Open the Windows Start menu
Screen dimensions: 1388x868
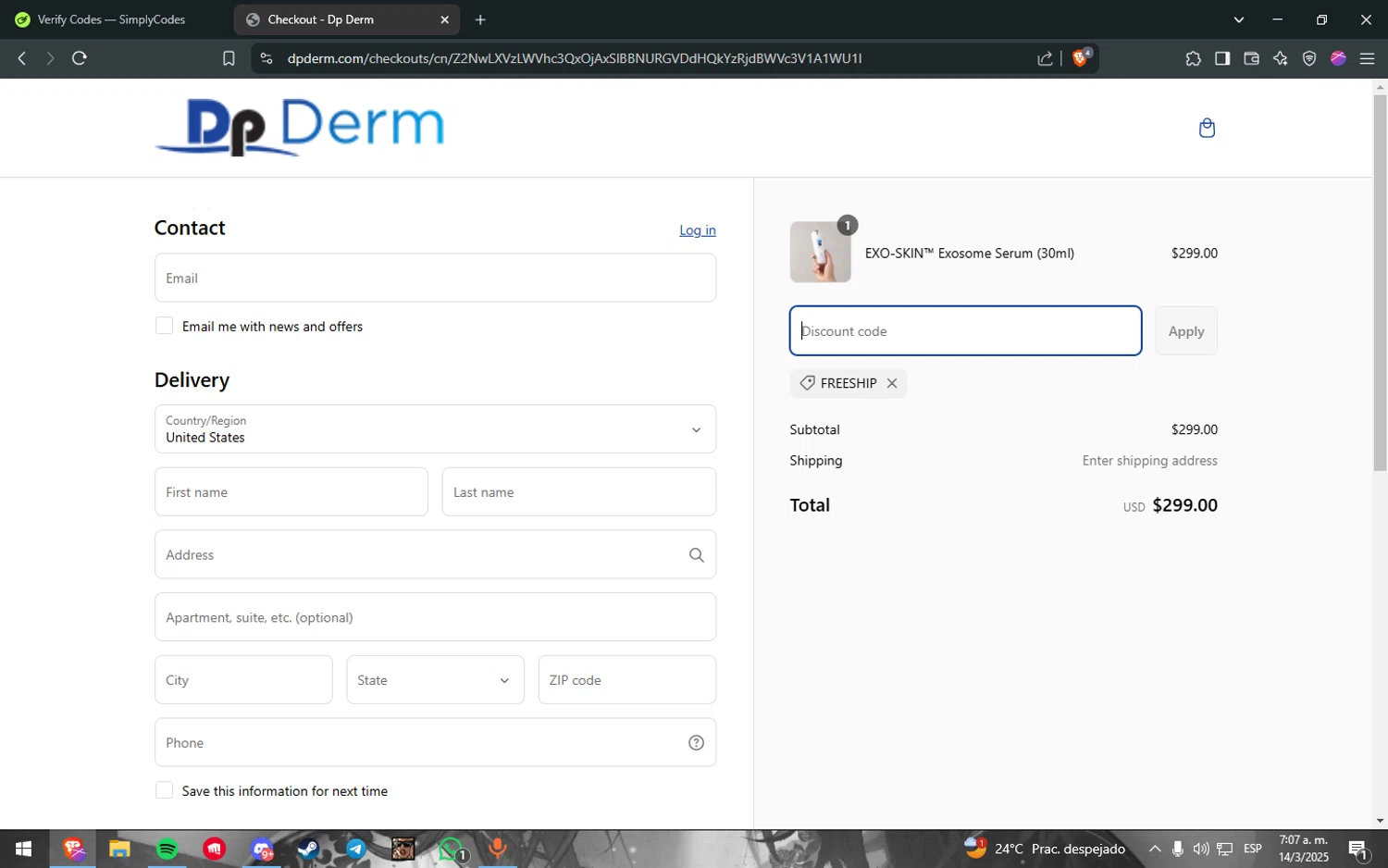click(24, 849)
